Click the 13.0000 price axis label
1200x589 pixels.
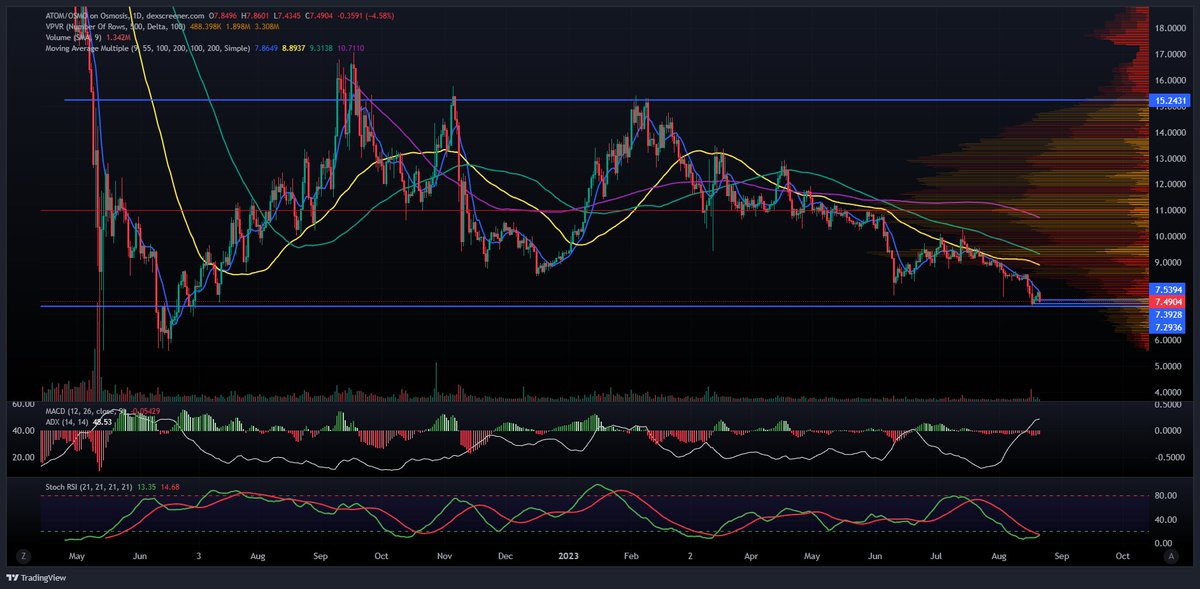[x=1170, y=158]
